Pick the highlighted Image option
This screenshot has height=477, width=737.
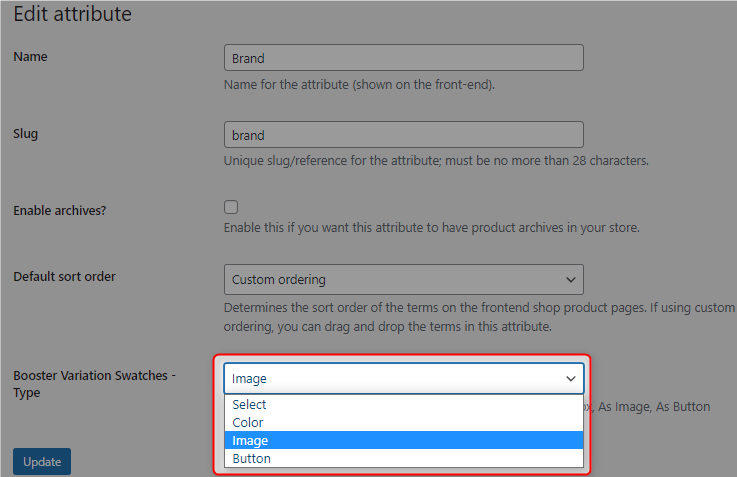pos(404,440)
